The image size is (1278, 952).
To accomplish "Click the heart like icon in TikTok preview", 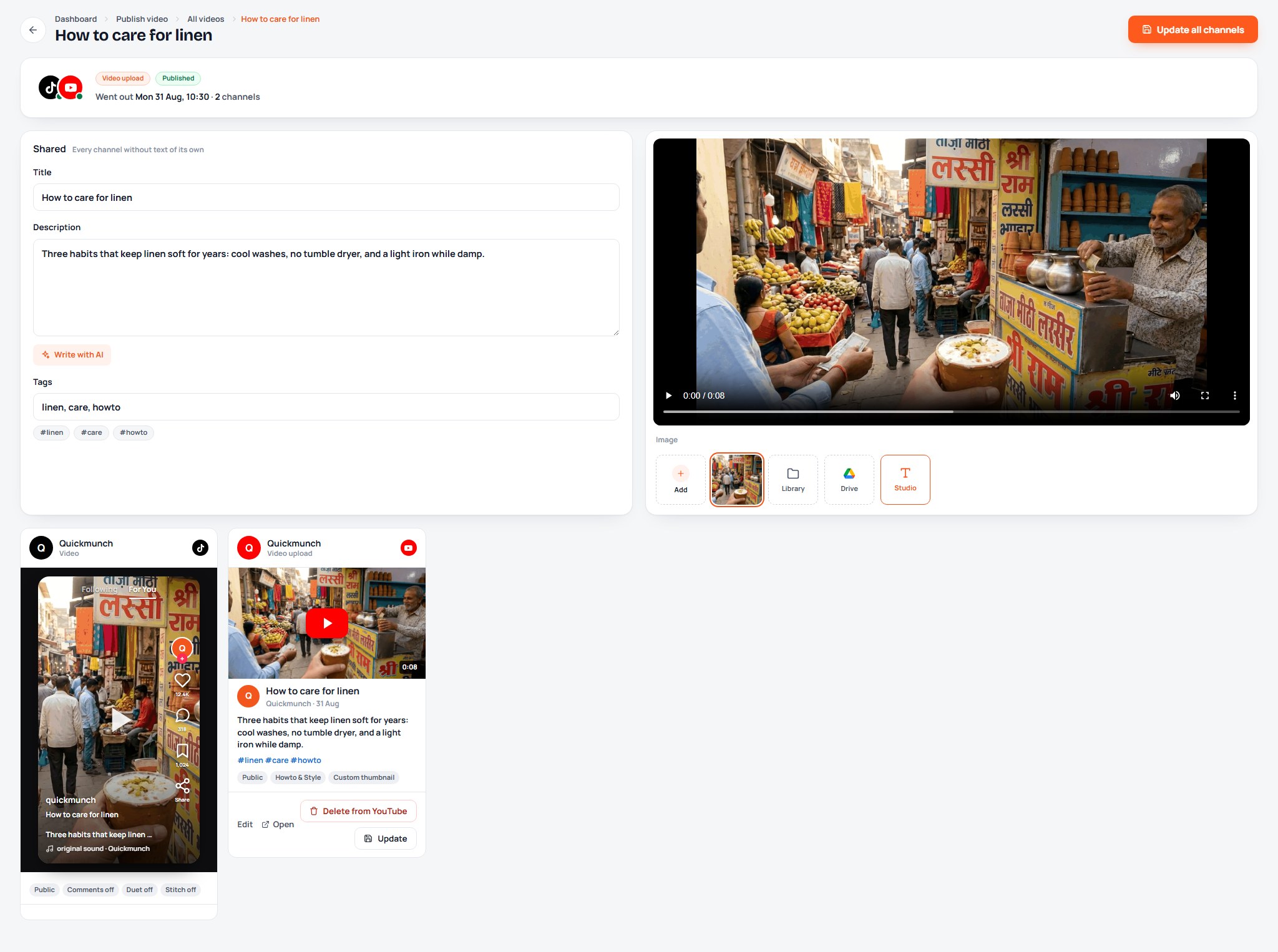I will [182, 680].
